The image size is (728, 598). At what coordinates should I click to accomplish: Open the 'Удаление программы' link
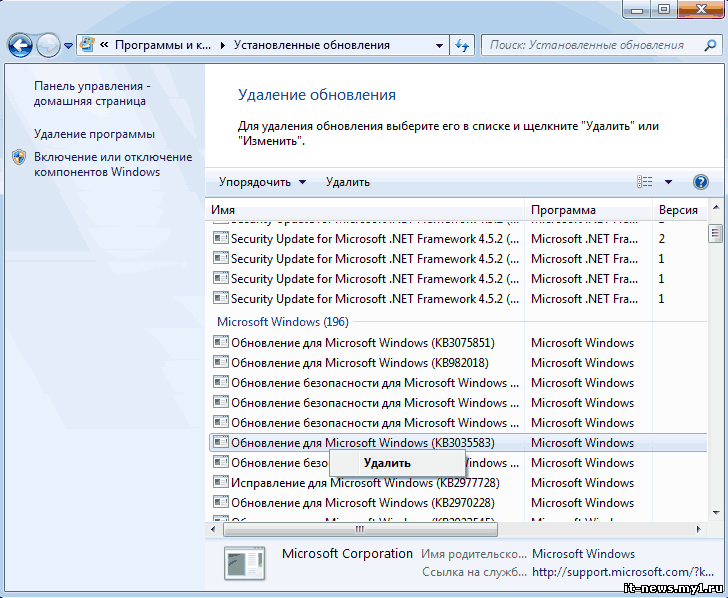click(94, 134)
